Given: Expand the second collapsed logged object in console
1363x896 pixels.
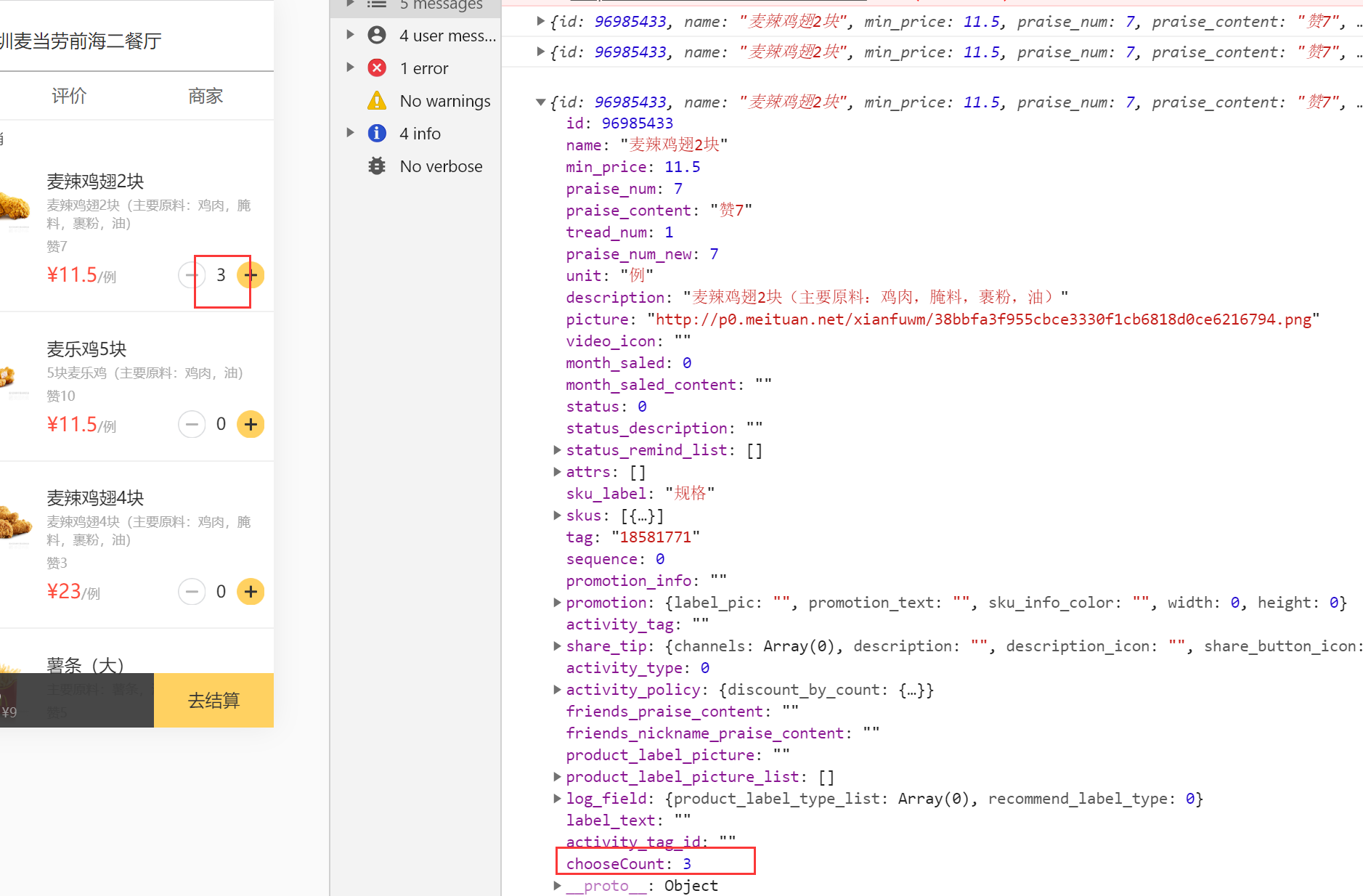Looking at the screenshot, I should point(540,52).
